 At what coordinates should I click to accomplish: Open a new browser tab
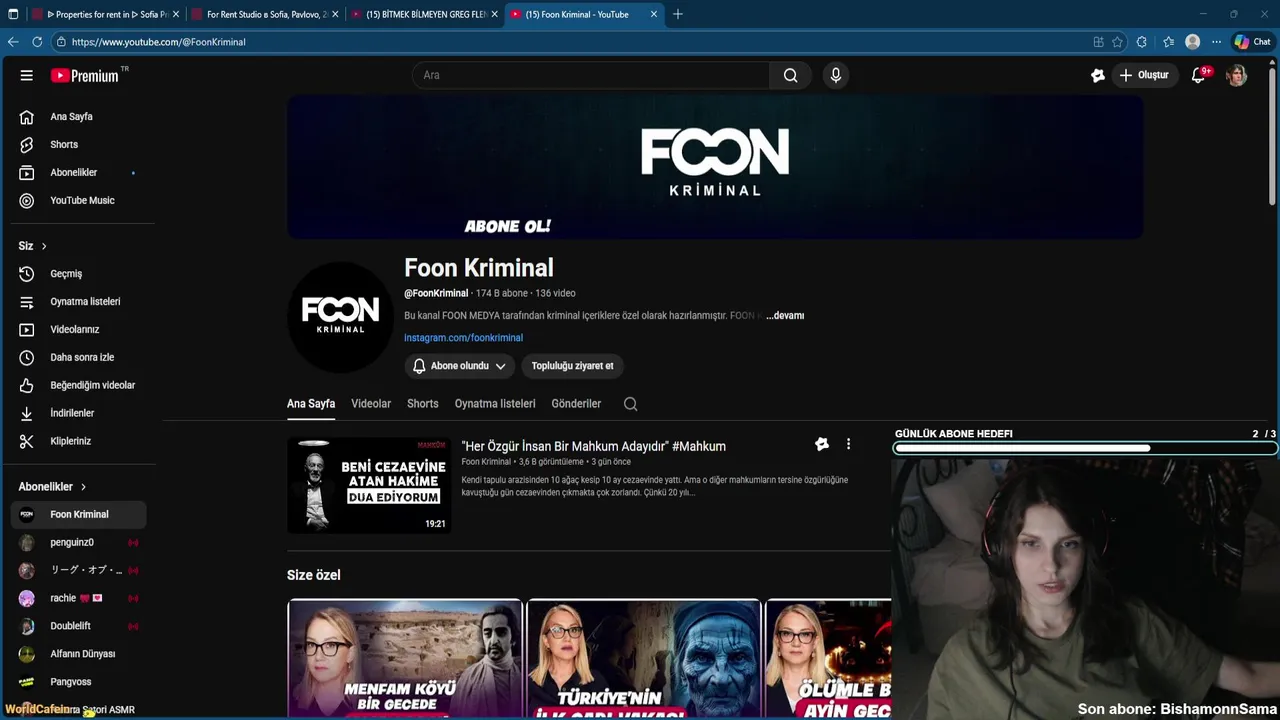click(x=677, y=14)
